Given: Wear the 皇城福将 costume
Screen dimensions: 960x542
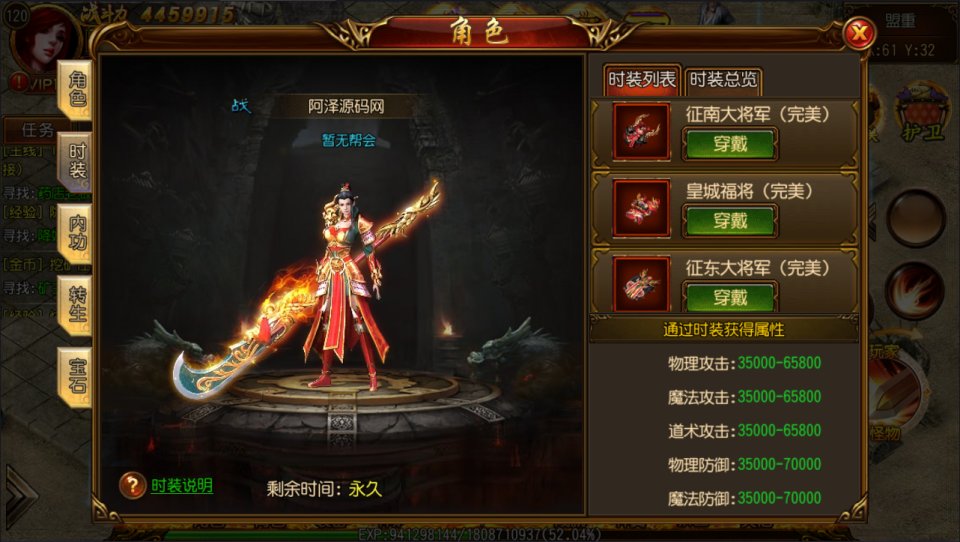Looking at the screenshot, I should pos(730,220).
